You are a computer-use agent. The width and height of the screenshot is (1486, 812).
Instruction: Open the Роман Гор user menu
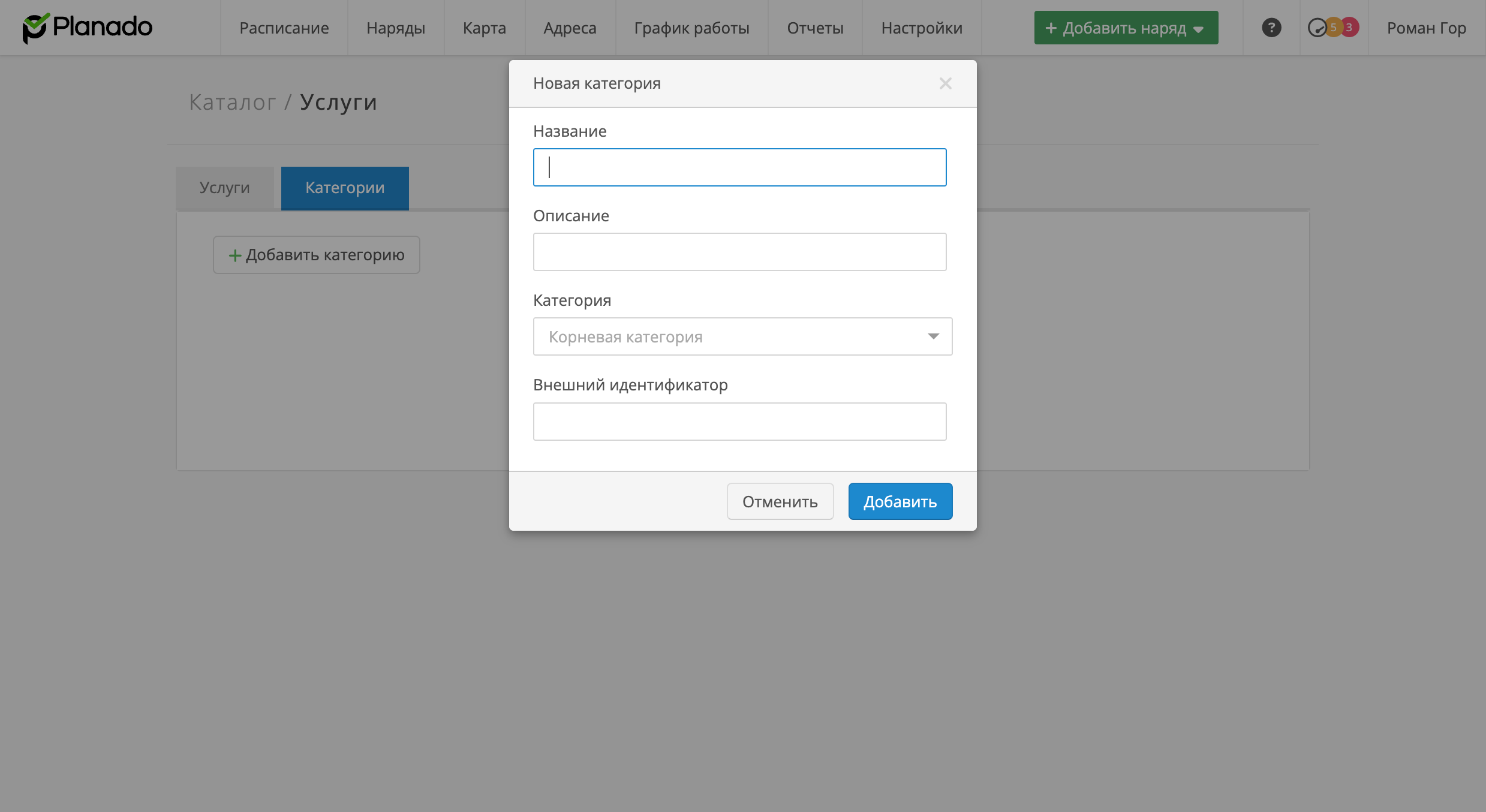coord(1426,28)
